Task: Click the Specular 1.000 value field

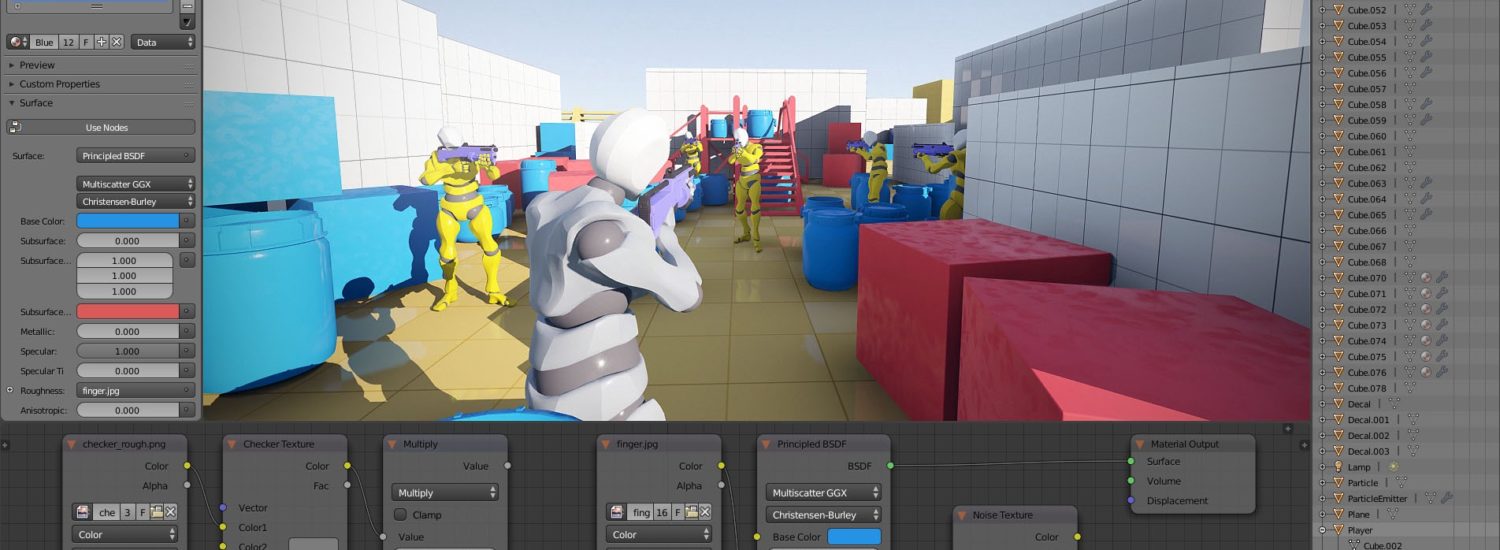Action: coord(127,351)
